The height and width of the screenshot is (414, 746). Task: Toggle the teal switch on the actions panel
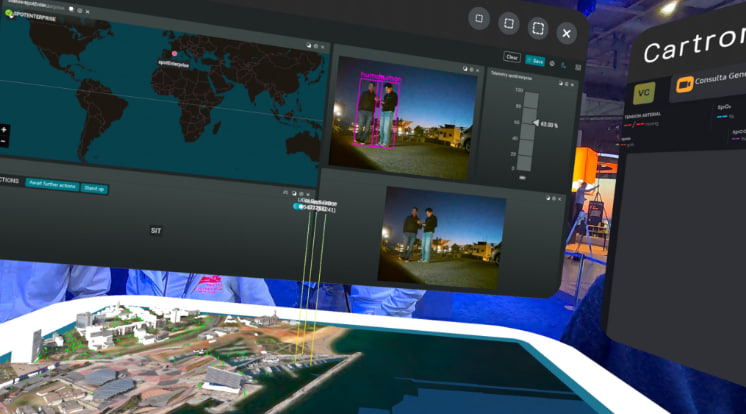(298, 207)
